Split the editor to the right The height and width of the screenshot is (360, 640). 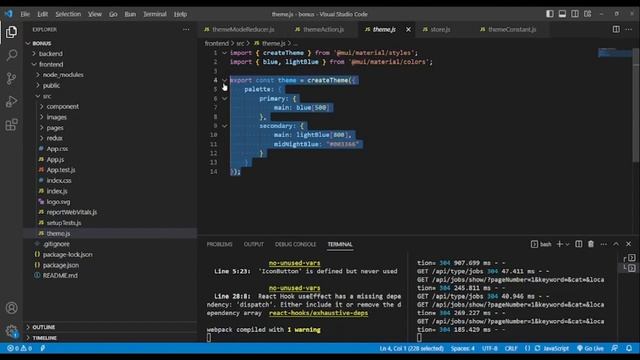coord(616,29)
